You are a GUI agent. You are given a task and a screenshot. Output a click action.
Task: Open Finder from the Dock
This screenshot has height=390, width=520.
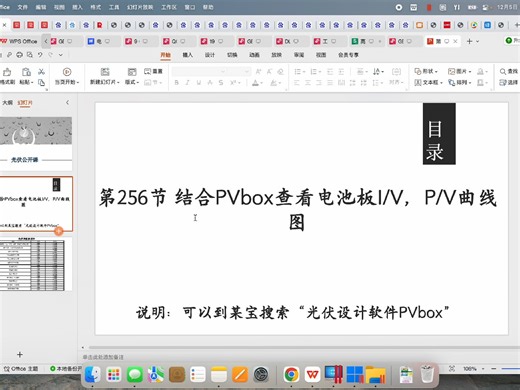click(92, 374)
